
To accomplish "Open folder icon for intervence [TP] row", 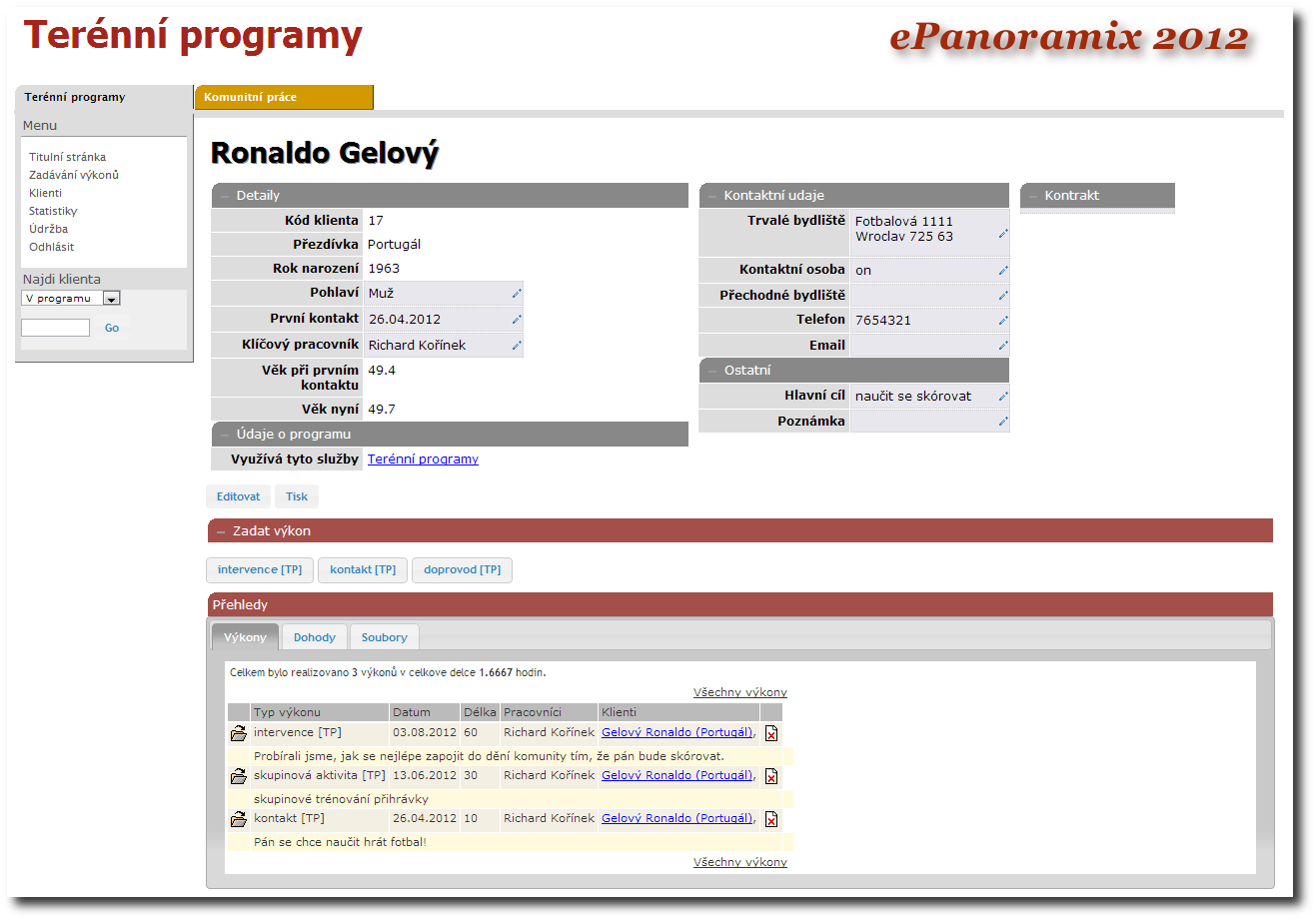I will [239, 733].
